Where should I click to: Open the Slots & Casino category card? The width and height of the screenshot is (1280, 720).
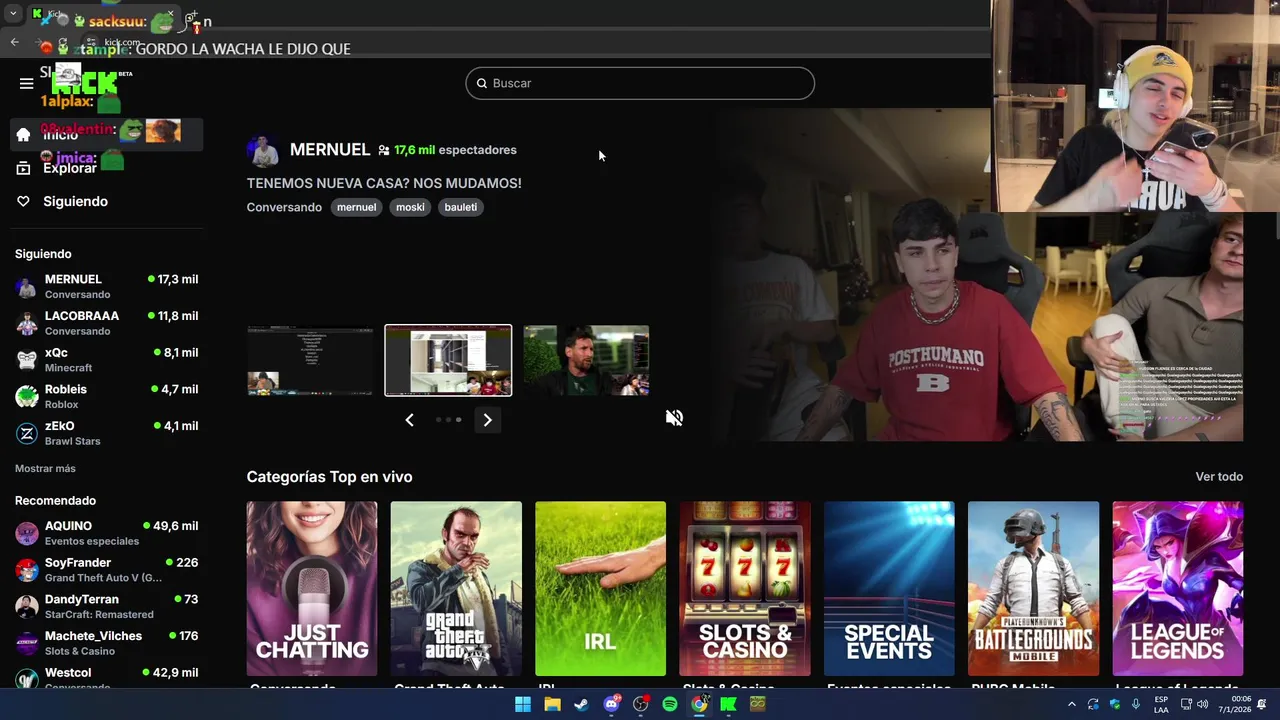pyautogui.click(x=745, y=588)
